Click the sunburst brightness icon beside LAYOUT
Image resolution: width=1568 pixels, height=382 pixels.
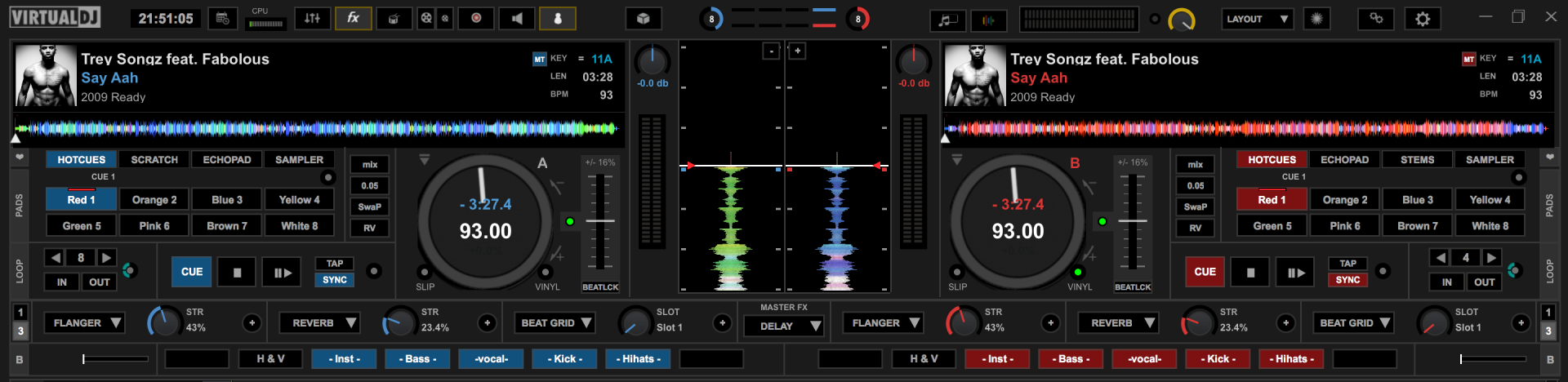[1316, 18]
